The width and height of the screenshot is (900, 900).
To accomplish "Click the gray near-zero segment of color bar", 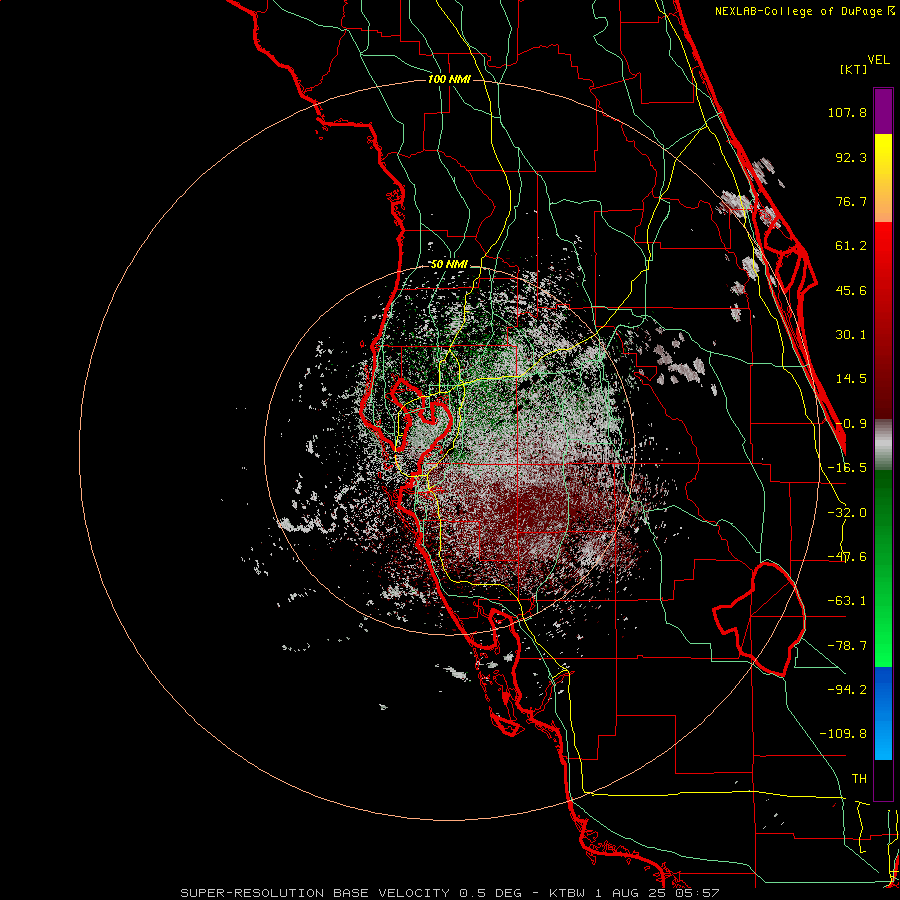I will (x=883, y=445).
